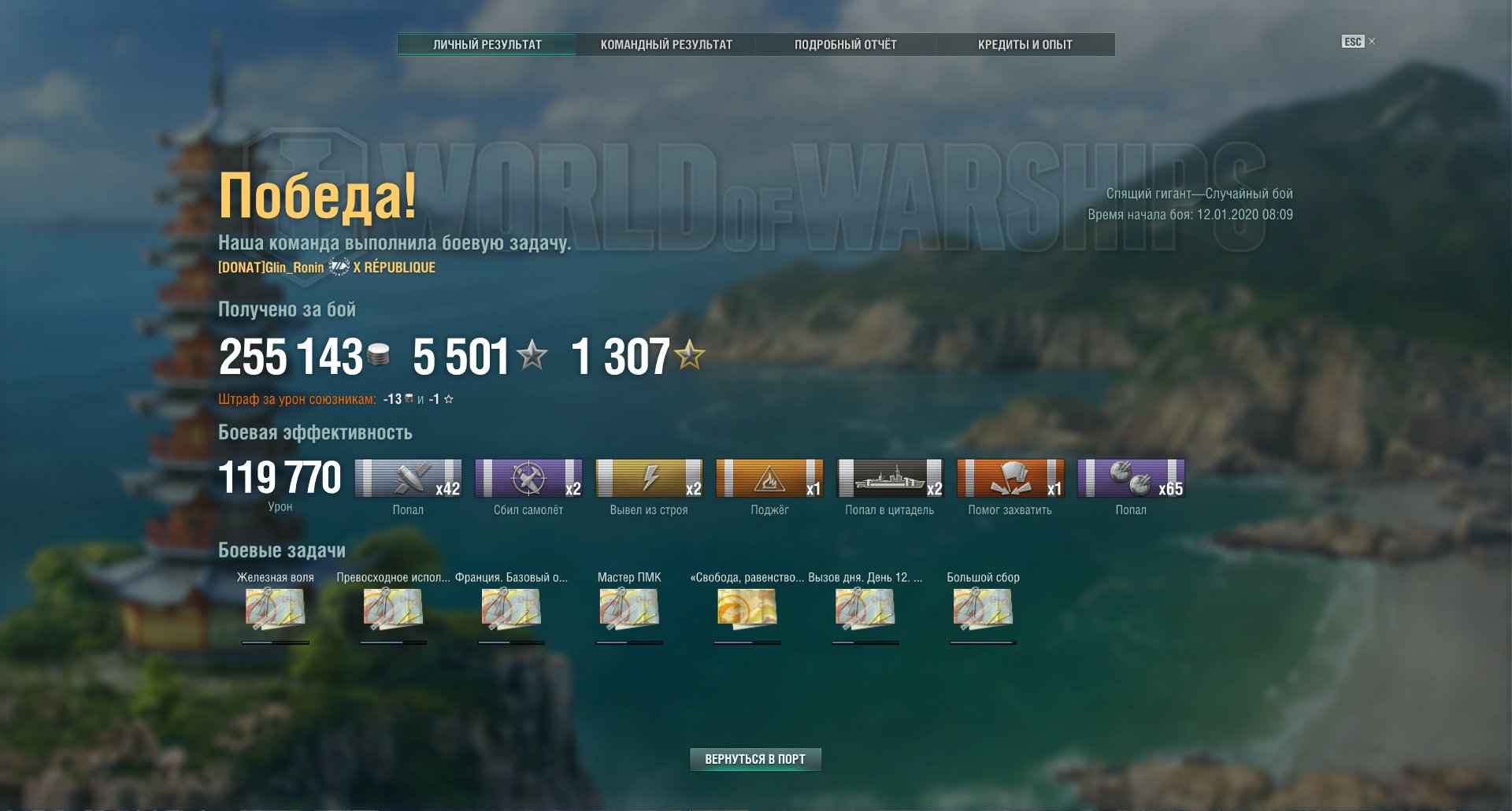The height and width of the screenshot is (811, 1512).
Task: Select the Помог захватить ribbon icon
Action: pos(1010,478)
